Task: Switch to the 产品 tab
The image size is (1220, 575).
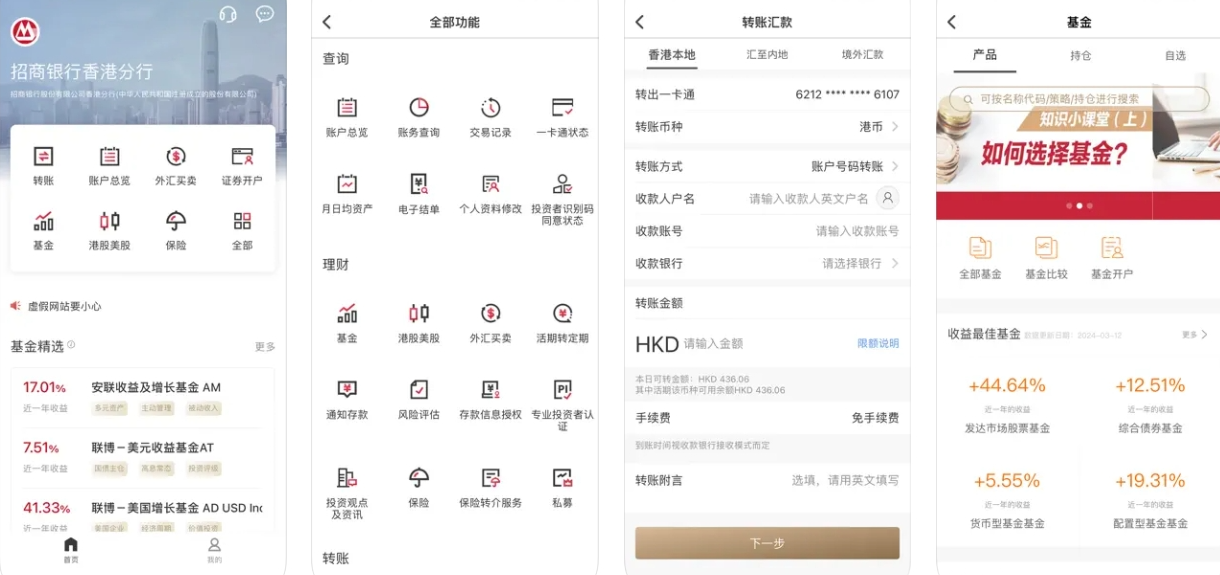Action: [985, 55]
